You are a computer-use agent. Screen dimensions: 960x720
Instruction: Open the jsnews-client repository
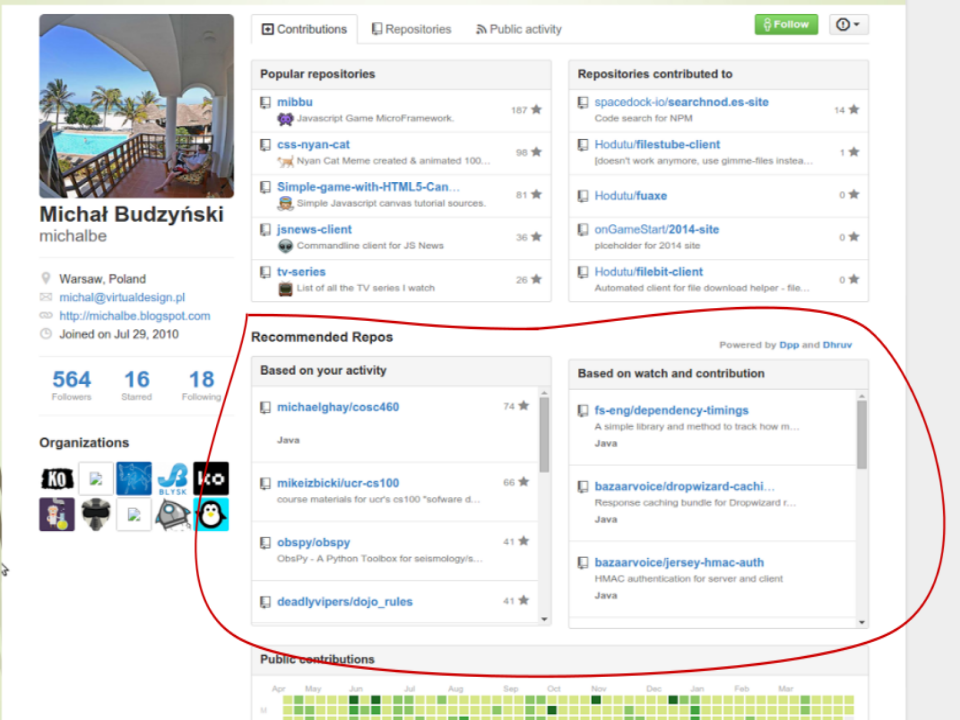coord(314,229)
